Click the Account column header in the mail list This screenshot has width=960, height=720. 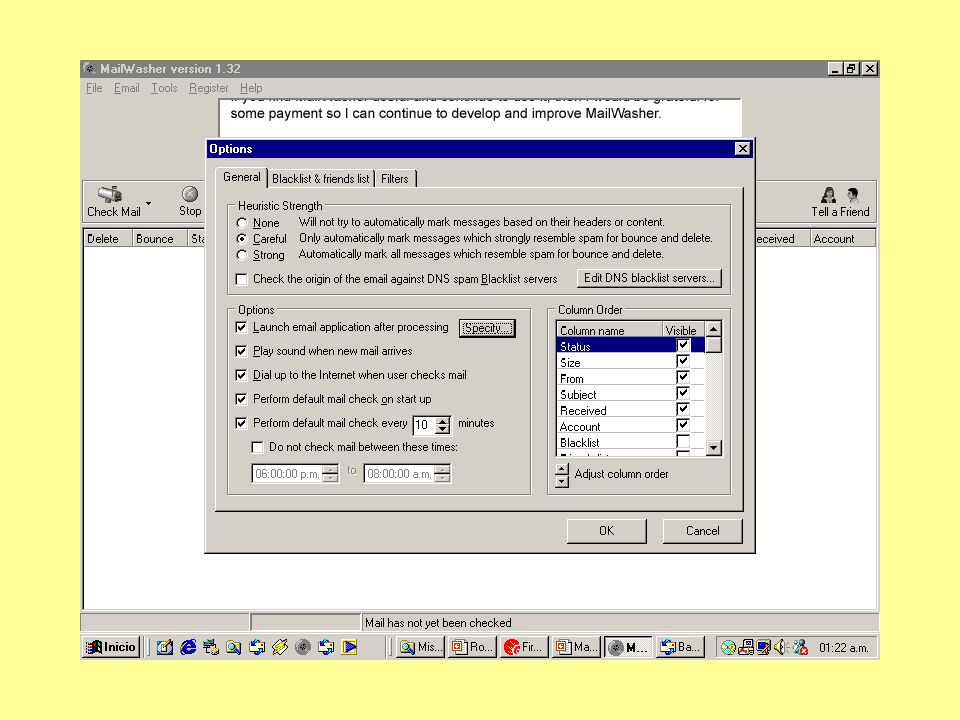click(x=842, y=239)
